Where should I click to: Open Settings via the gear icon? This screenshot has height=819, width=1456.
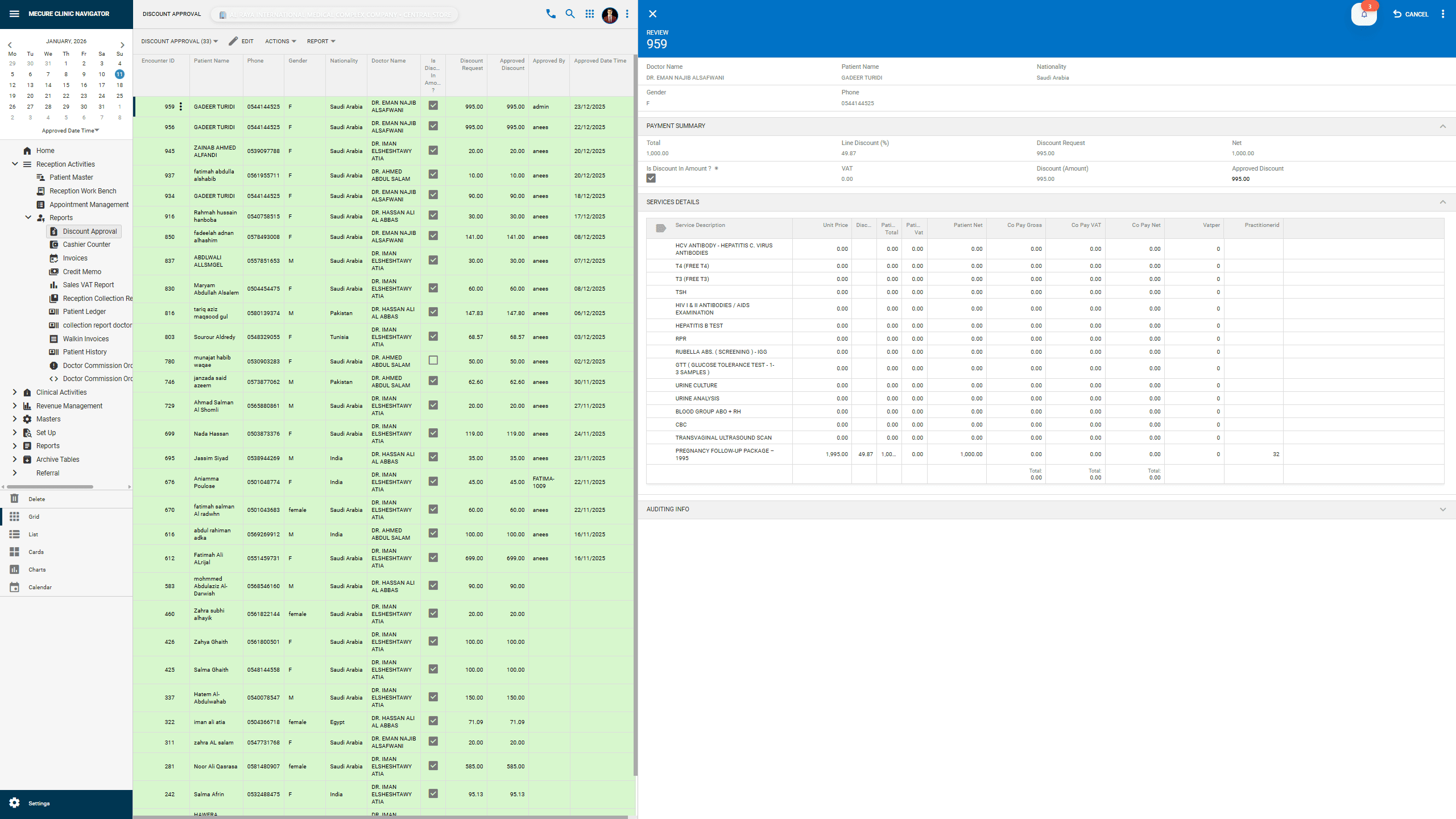click(14, 803)
